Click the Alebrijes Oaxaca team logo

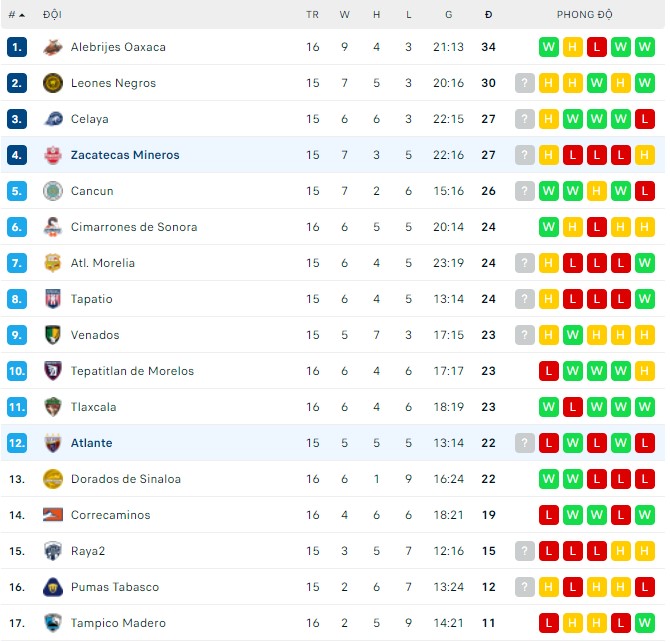click(x=53, y=47)
